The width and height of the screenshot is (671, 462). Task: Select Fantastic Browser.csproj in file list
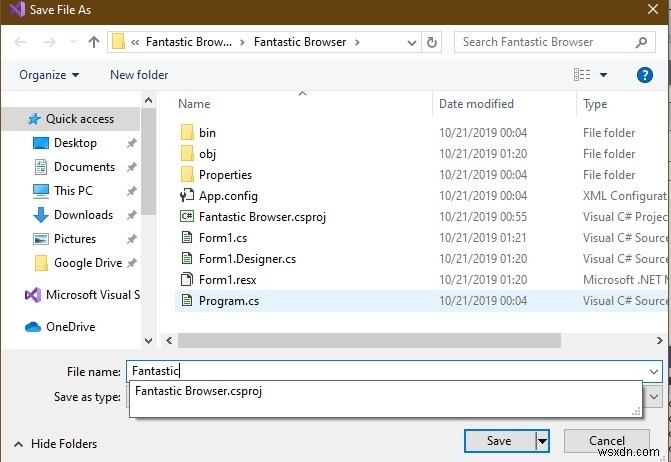[262, 217]
